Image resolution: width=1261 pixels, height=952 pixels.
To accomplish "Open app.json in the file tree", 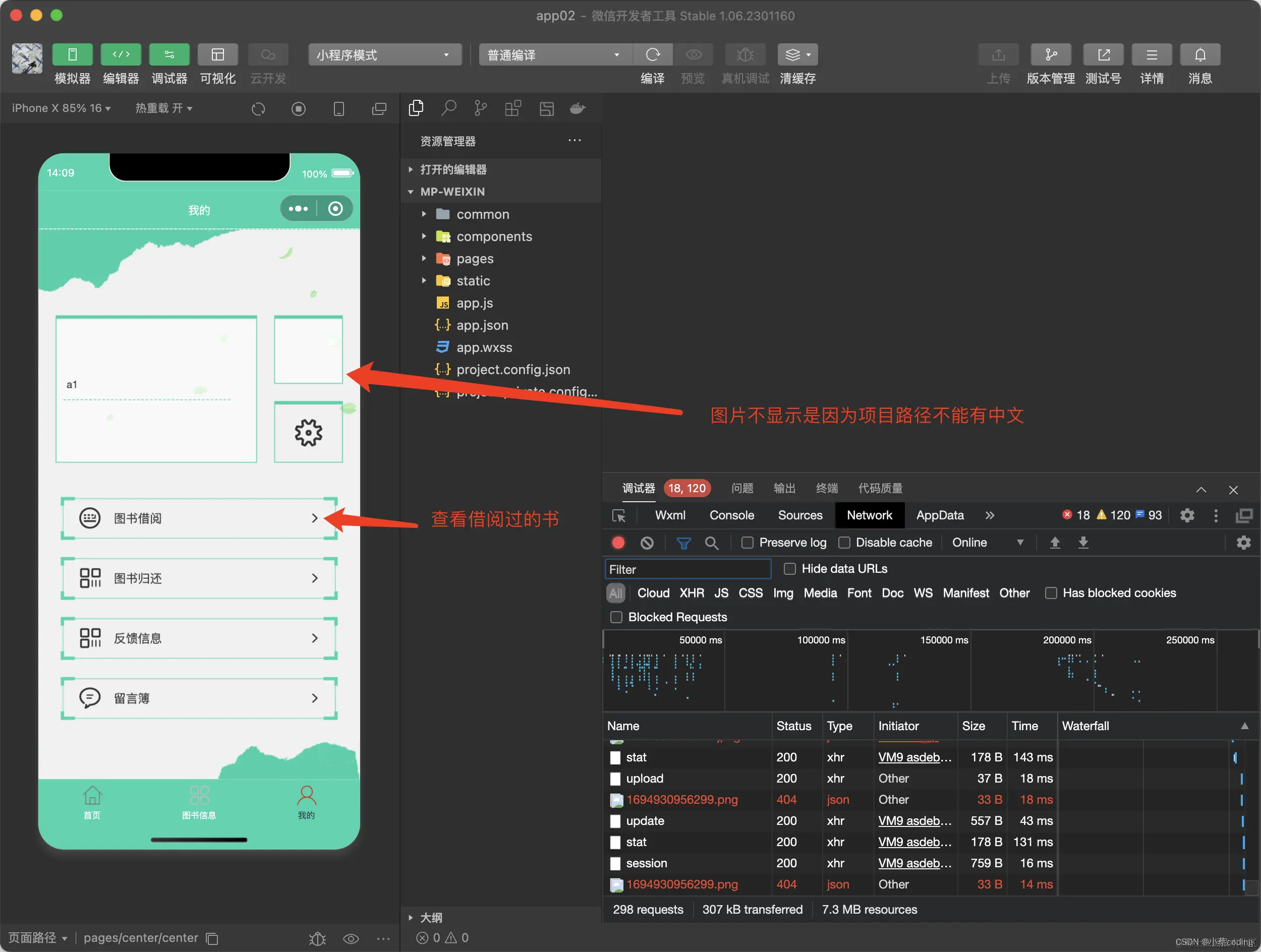I will [x=482, y=325].
